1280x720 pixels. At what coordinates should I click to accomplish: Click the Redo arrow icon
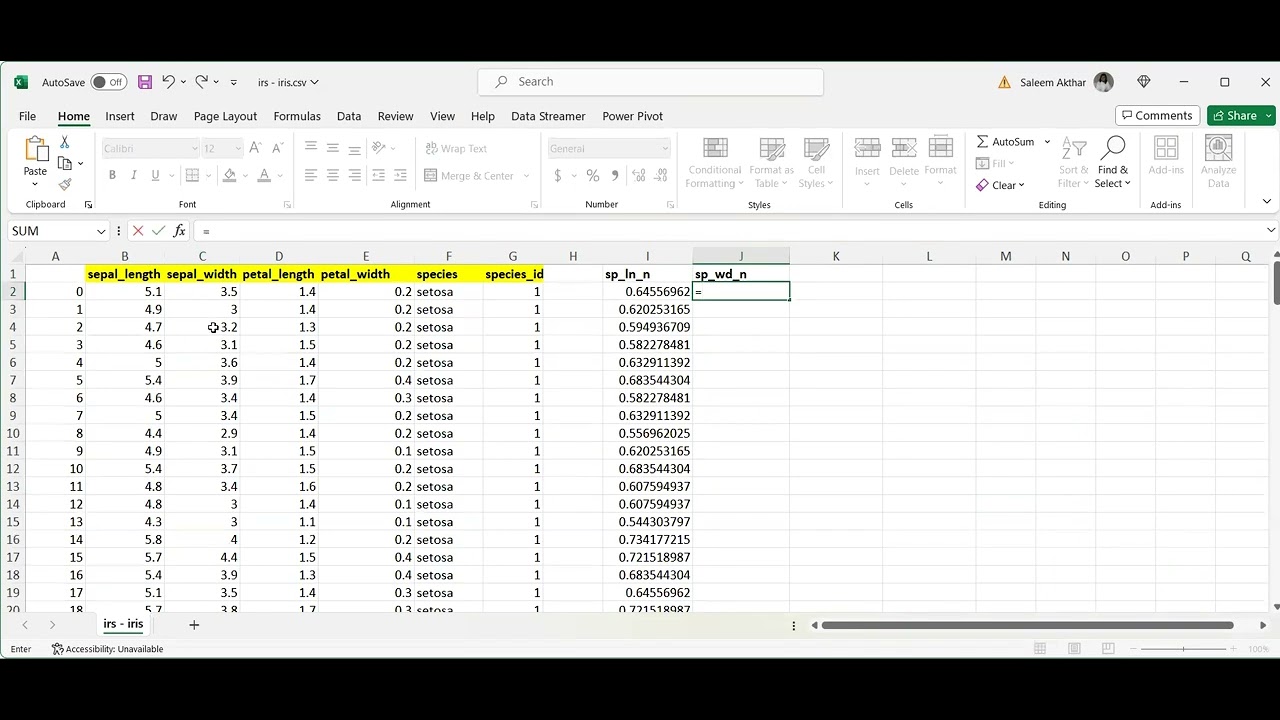201,82
